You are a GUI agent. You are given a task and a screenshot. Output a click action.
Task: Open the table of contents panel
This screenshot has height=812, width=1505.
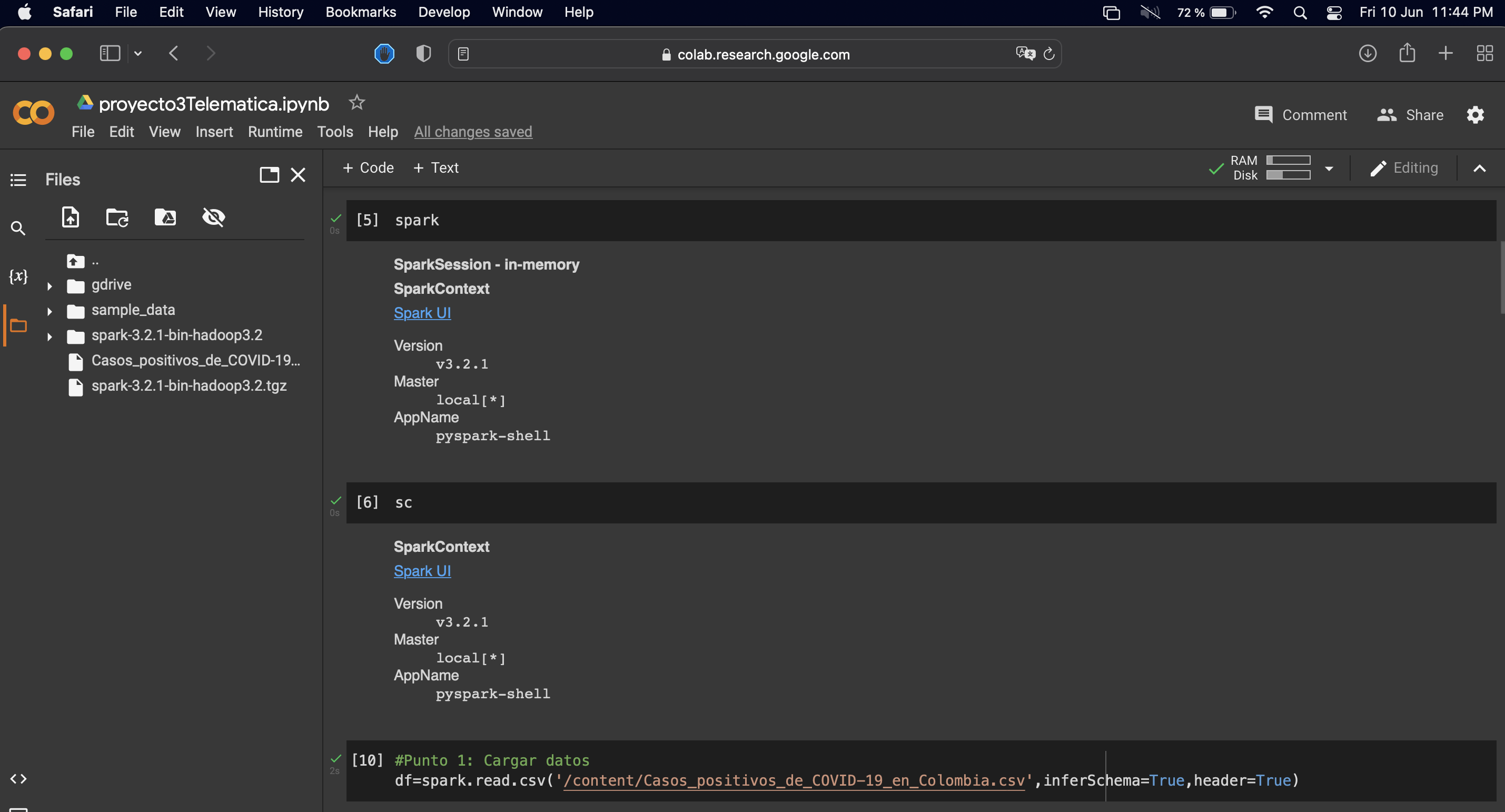coord(18,180)
